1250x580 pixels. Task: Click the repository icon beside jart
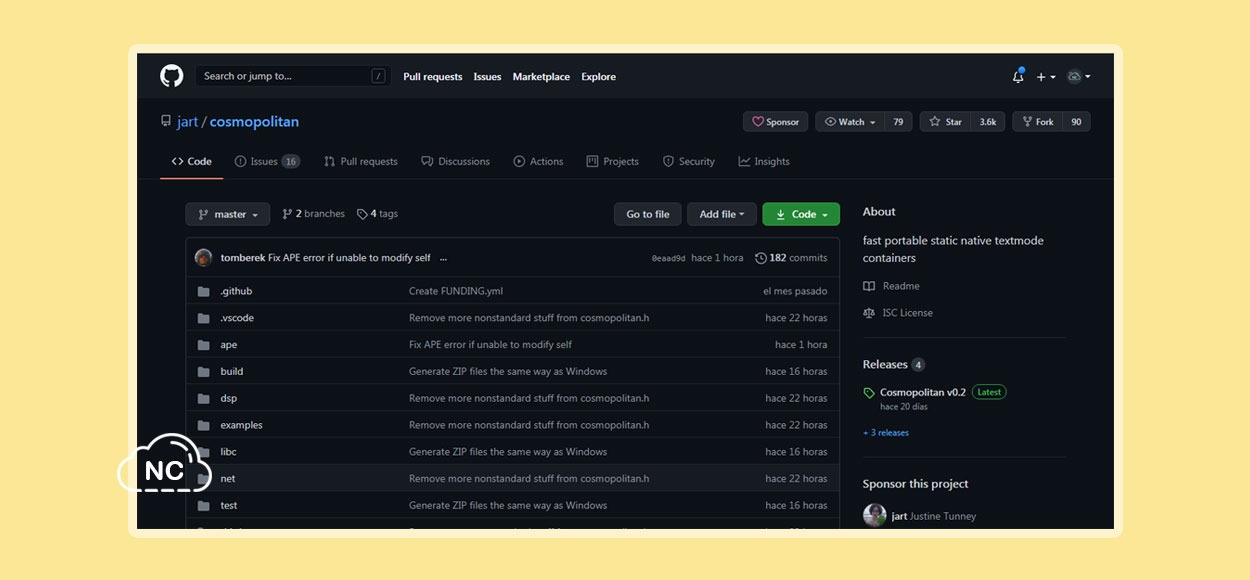click(x=166, y=121)
